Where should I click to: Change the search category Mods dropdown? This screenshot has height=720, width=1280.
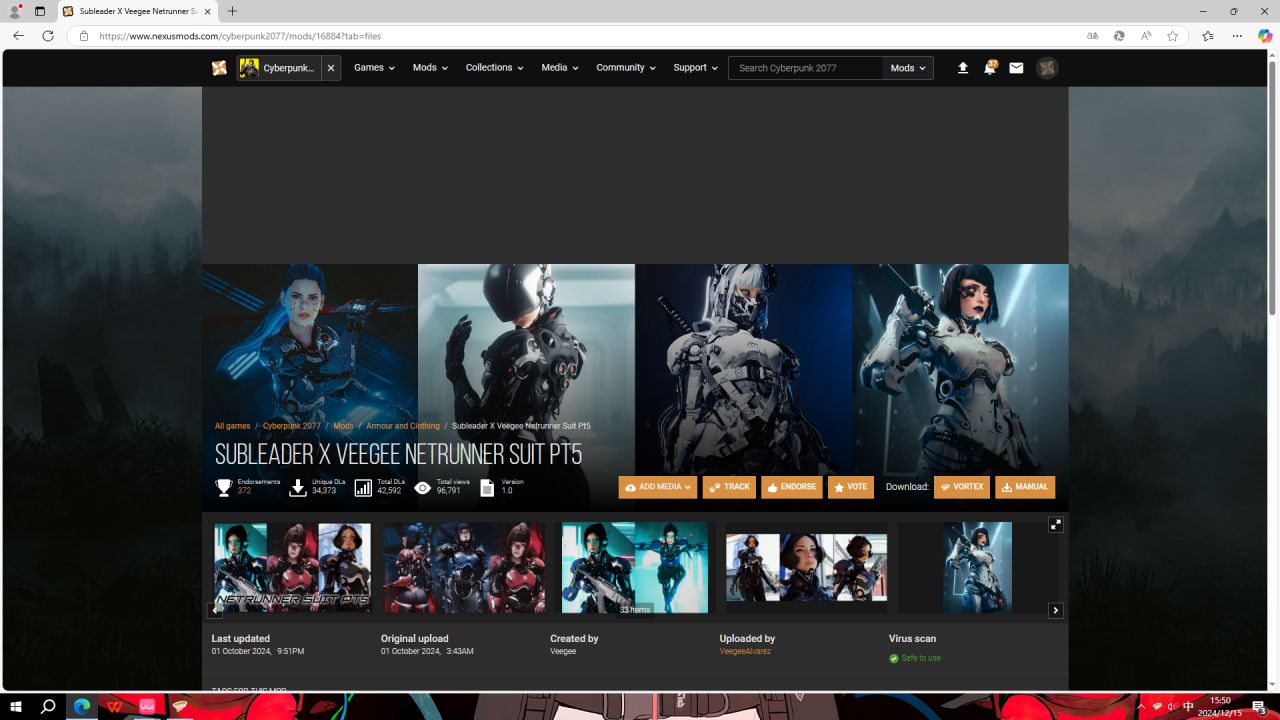tap(908, 68)
